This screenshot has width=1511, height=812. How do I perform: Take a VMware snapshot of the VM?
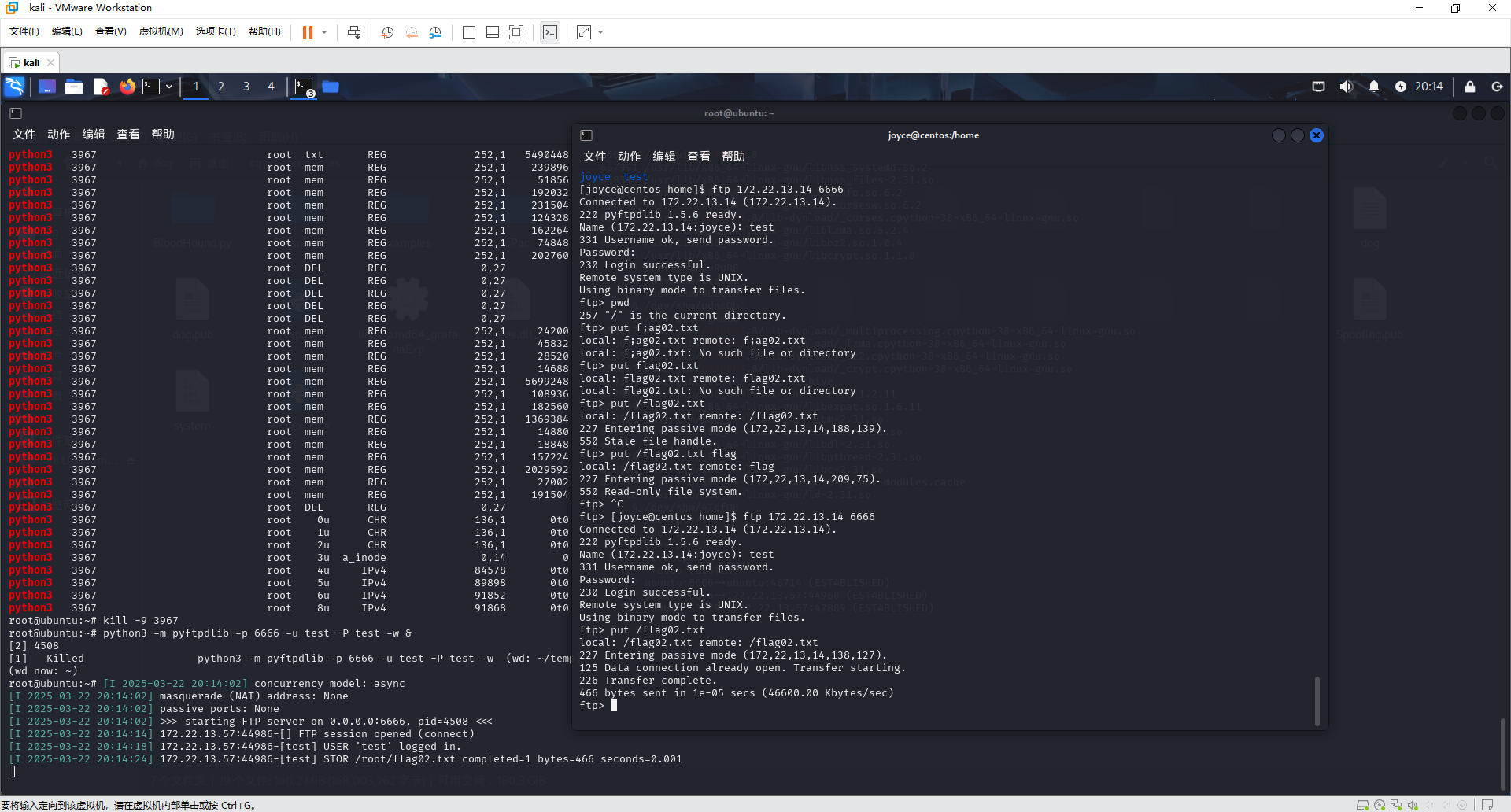click(x=388, y=32)
